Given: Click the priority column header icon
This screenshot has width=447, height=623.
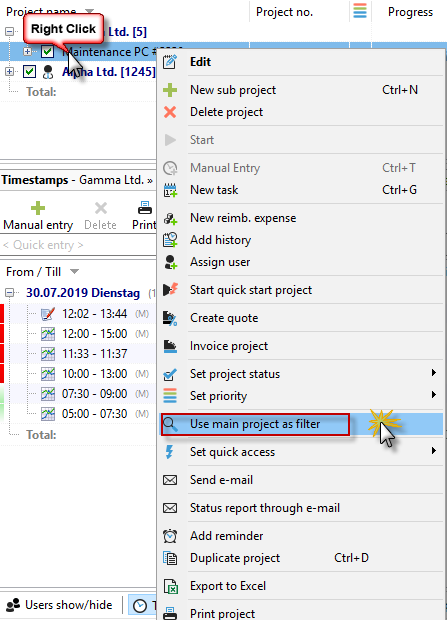Looking at the screenshot, I should pyautogui.click(x=360, y=11).
